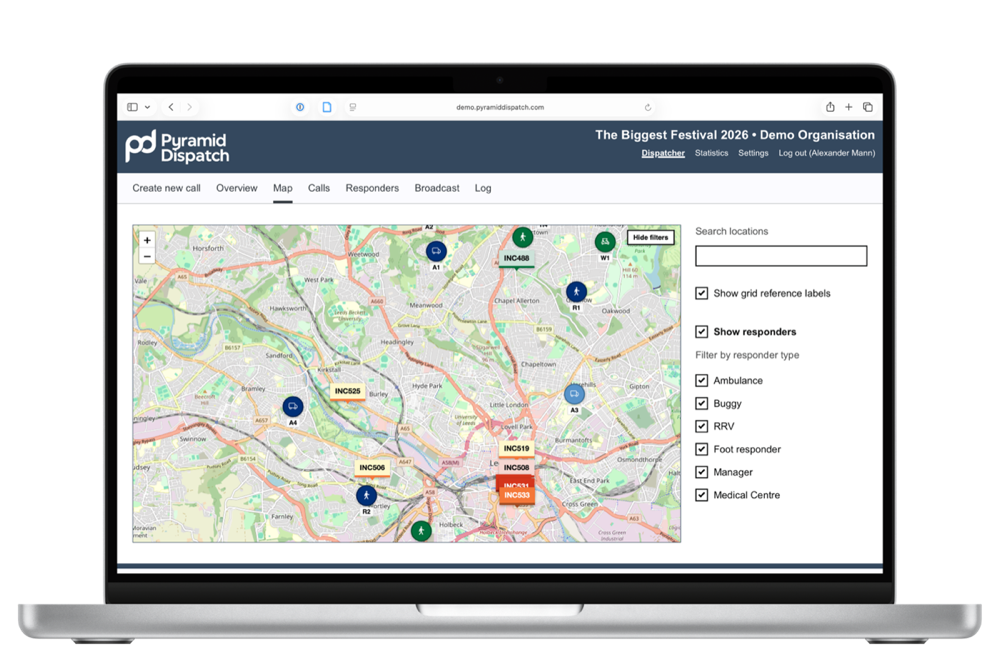This screenshot has height=650, width=1000.
Task: Open the browser sidebar dropdown chevron
Action: (146, 106)
